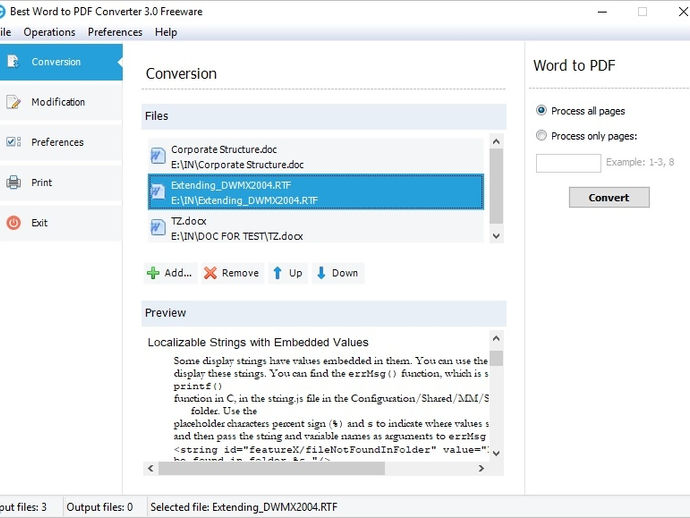This screenshot has width=690, height=518.
Task: Open the Operations menu
Action: point(49,32)
